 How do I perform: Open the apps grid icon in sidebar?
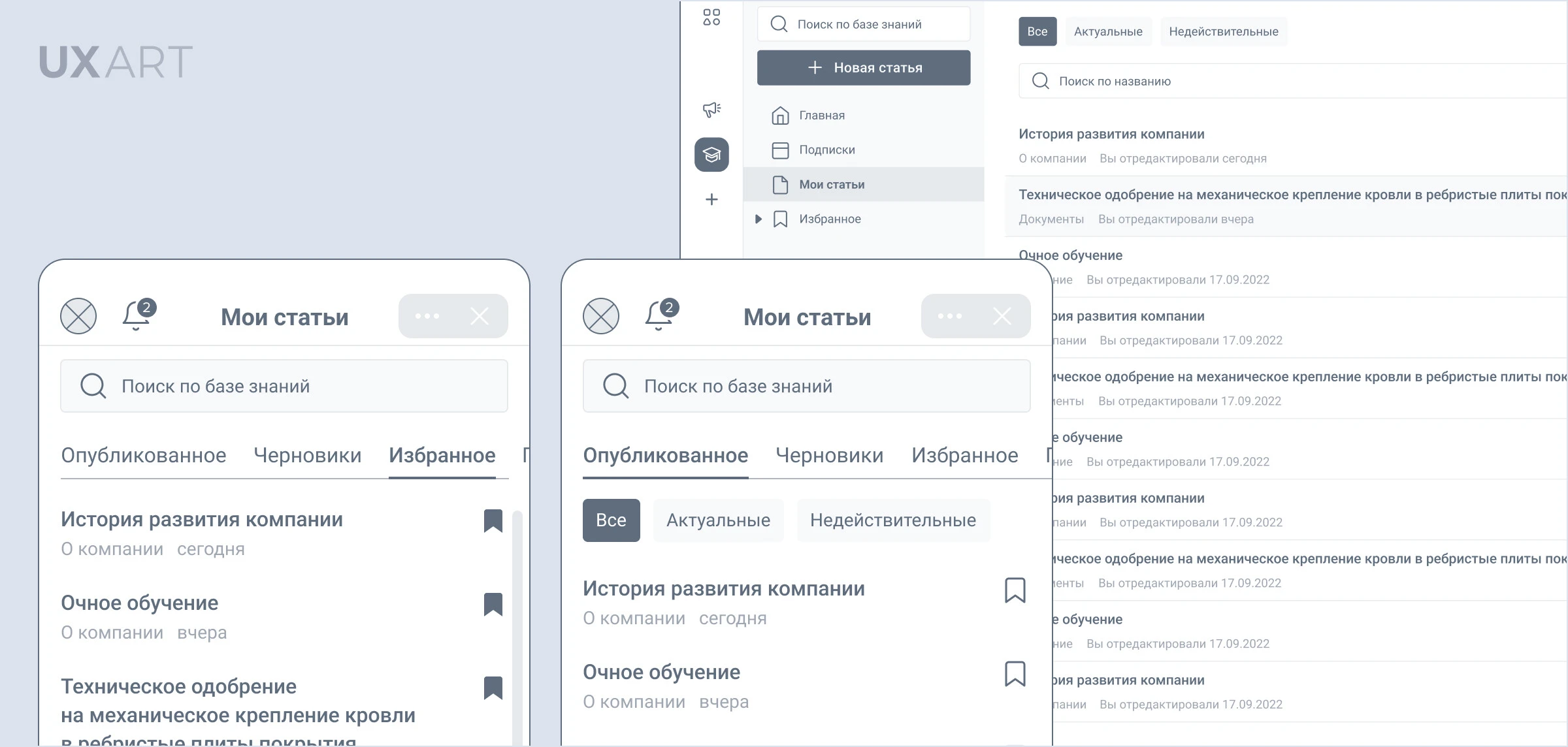(x=711, y=17)
